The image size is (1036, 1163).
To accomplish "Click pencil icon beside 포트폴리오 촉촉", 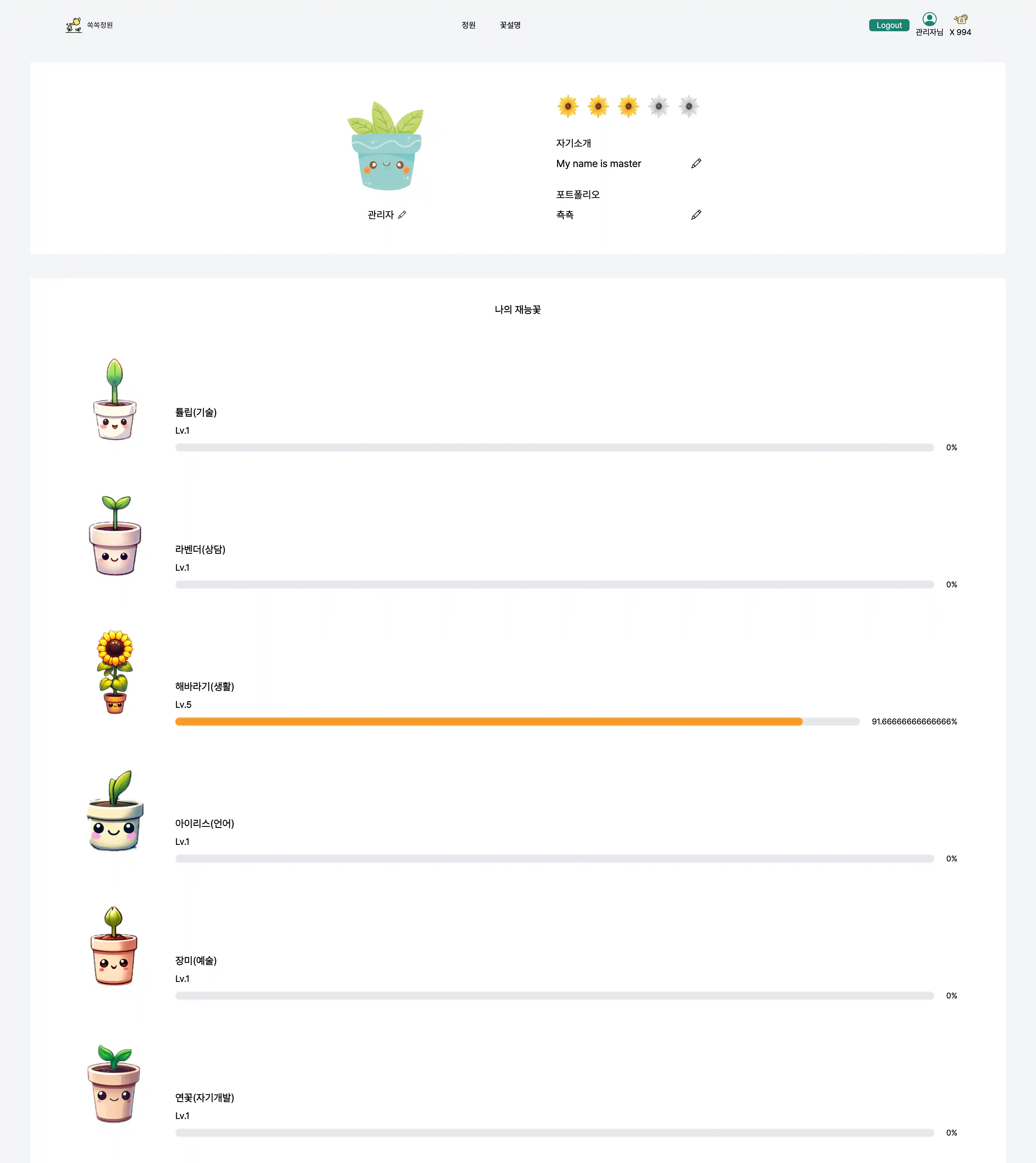I will 696,215.
